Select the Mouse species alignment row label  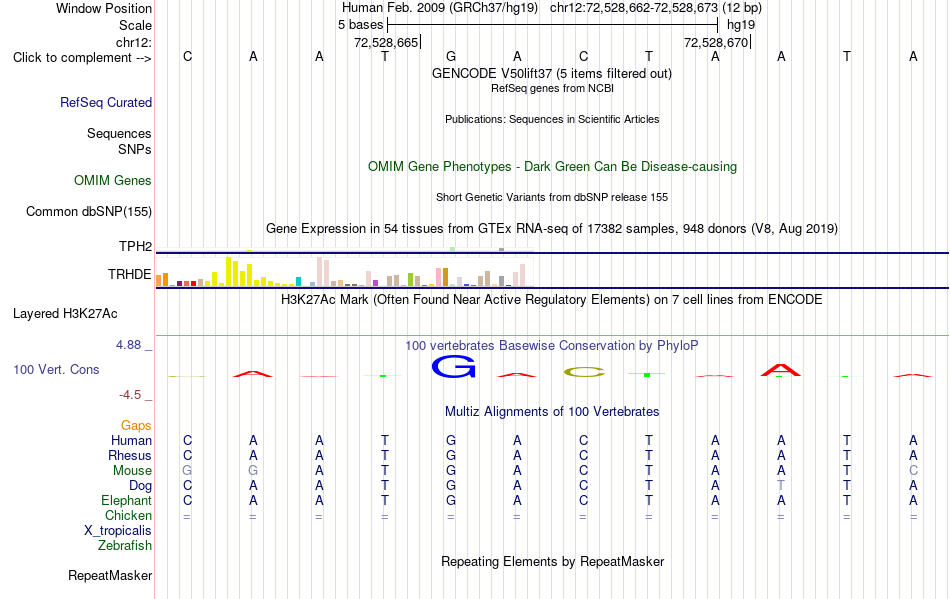[x=132, y=471]
